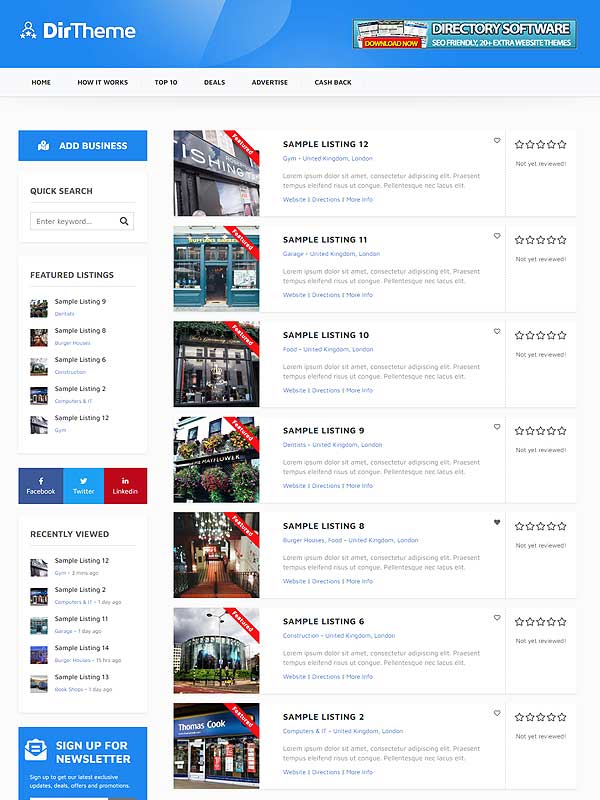Click the Quick Search keyword field

[x=74, y=222]
